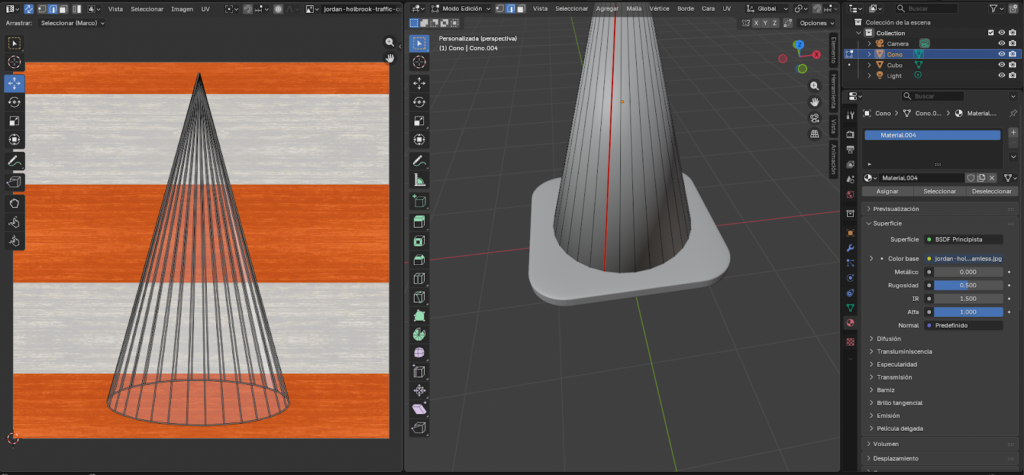Open the Malla menu in viewport header
The height and width of the screenshot is (475, 1024).
(634, 8)
